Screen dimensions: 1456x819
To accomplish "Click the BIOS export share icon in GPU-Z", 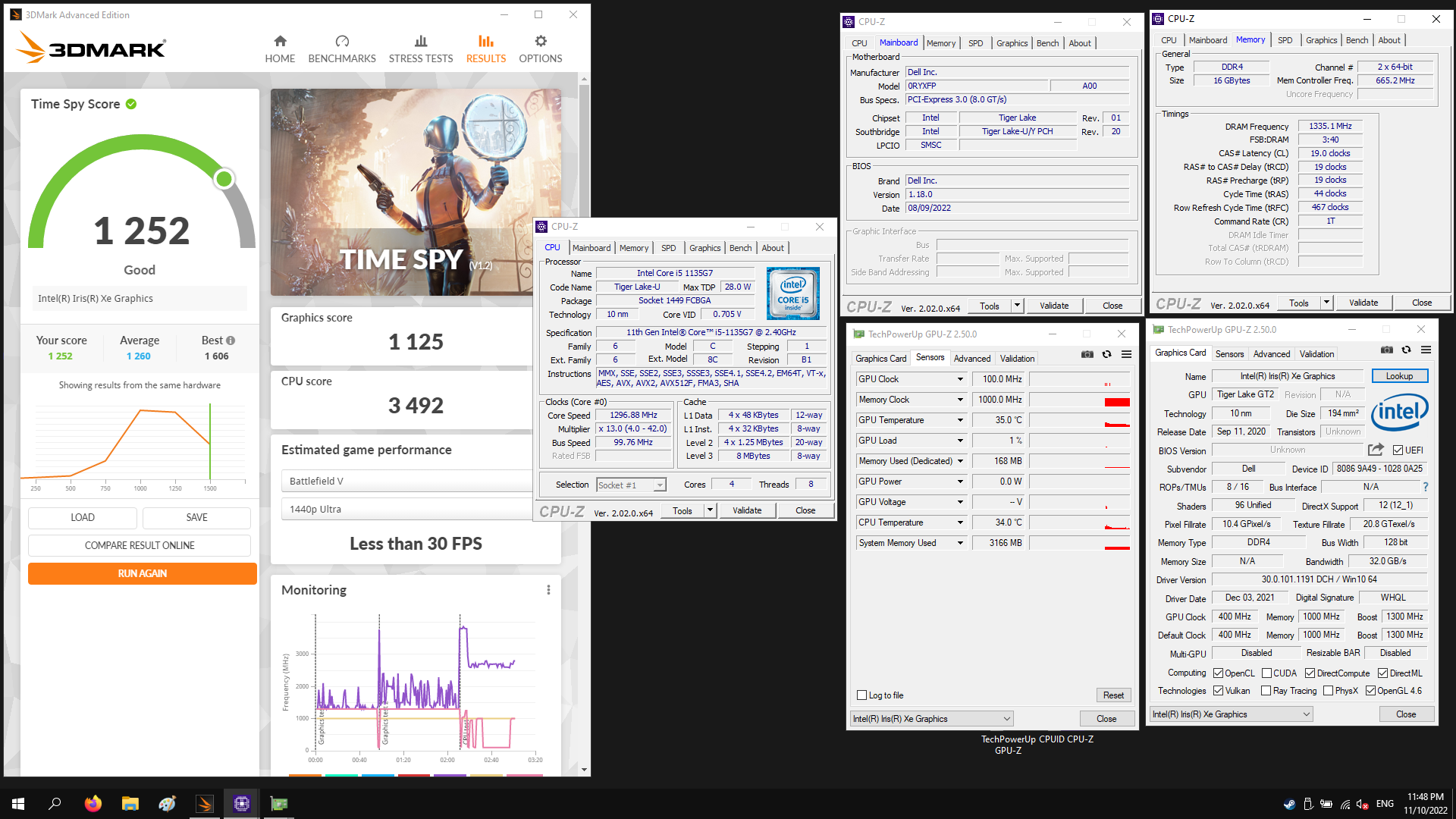I will 1376,450.
